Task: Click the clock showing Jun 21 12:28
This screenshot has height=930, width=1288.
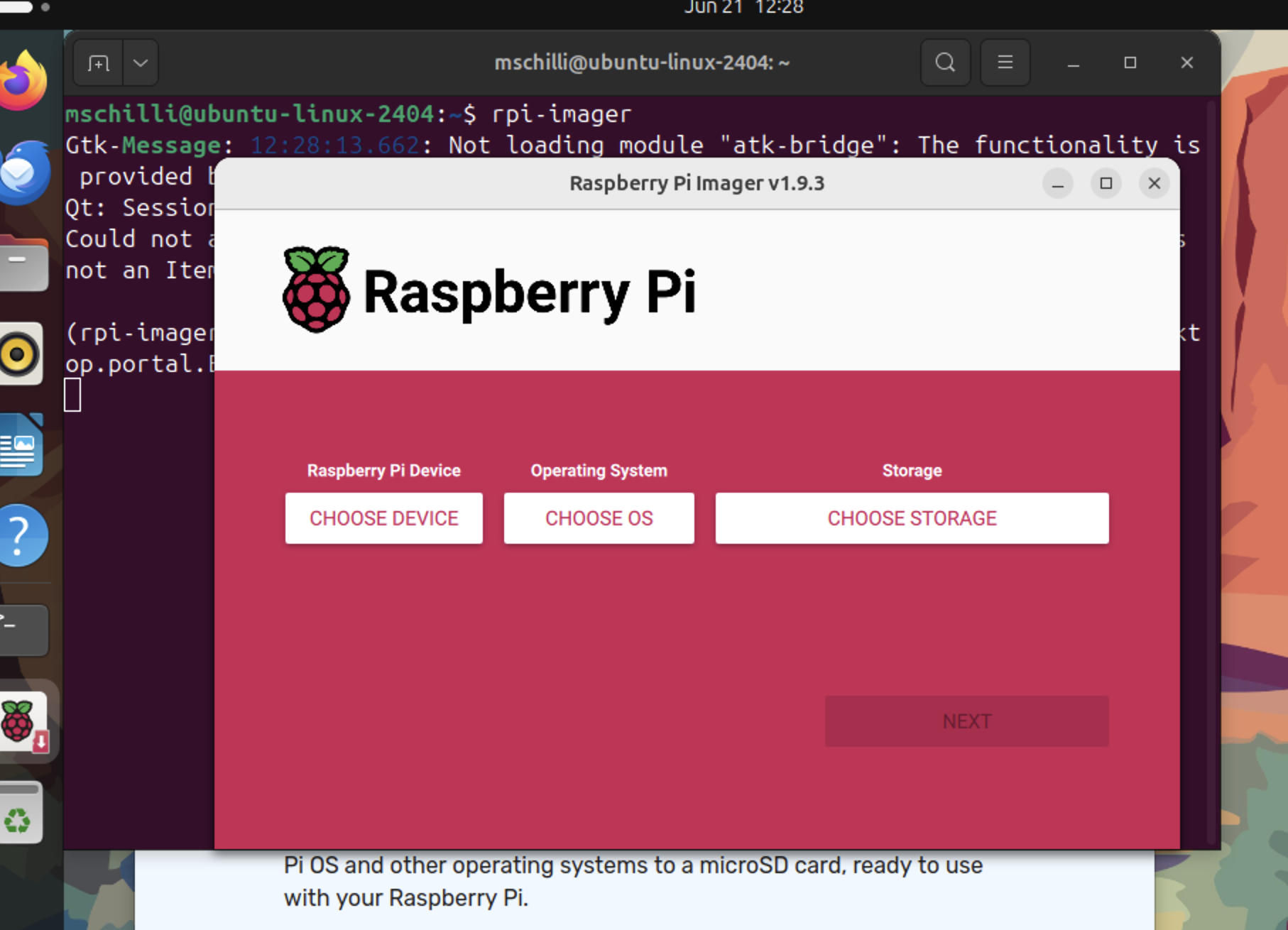Action: (743, 8)
